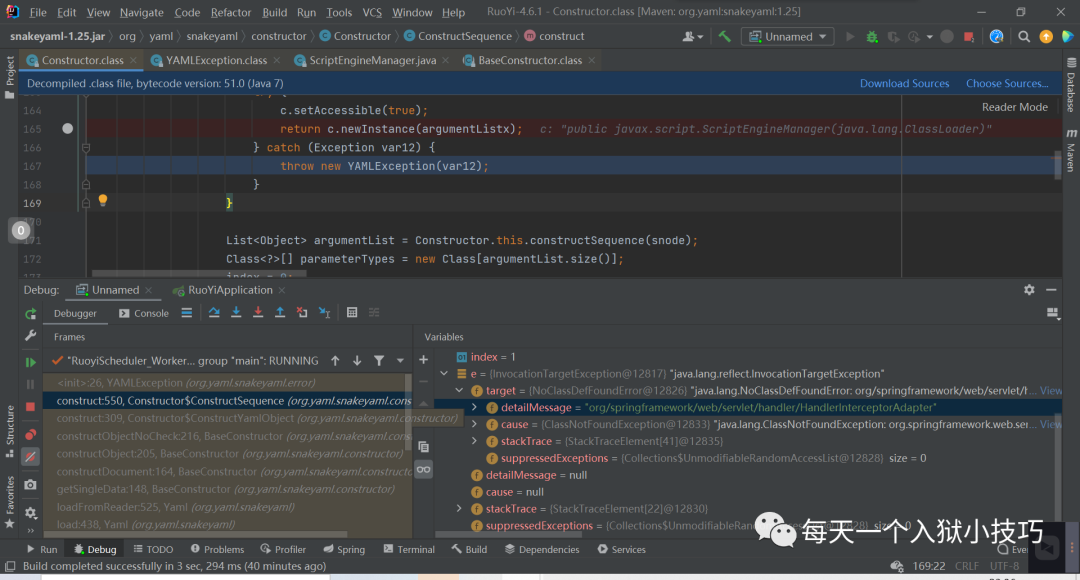Open Evaluate Expression calculator icon
The height and width of the screenshot is (580, 1080).
pos(352,313)
